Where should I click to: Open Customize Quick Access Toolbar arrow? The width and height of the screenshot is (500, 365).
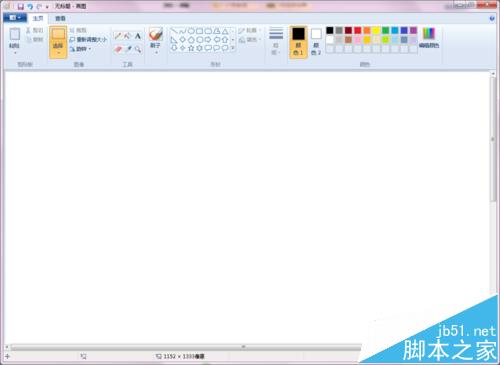pyautogui.click(x=47, y=7)
